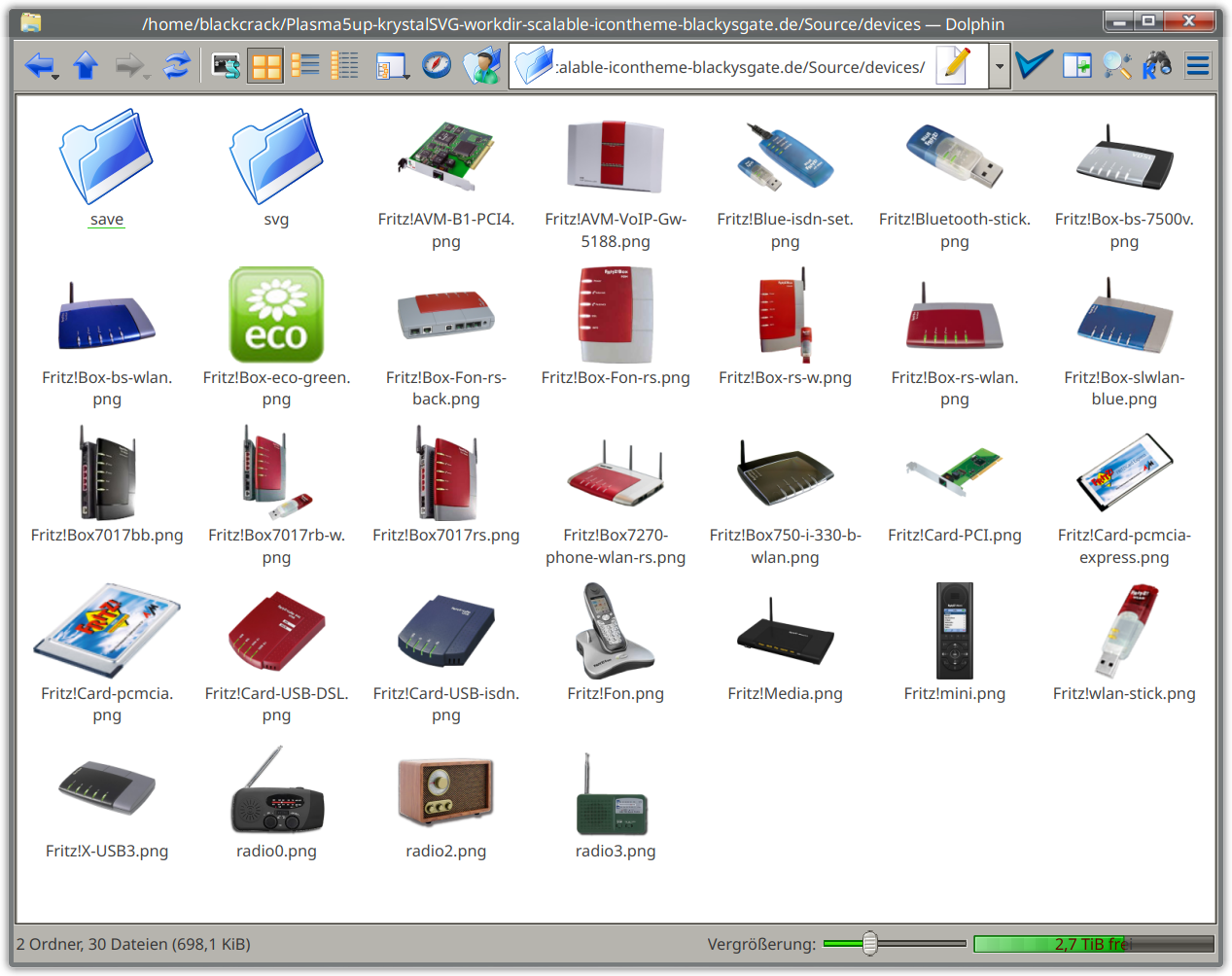
Task: Select Fritz!Box-Fon-rs.png file icon
Action: 616,314
